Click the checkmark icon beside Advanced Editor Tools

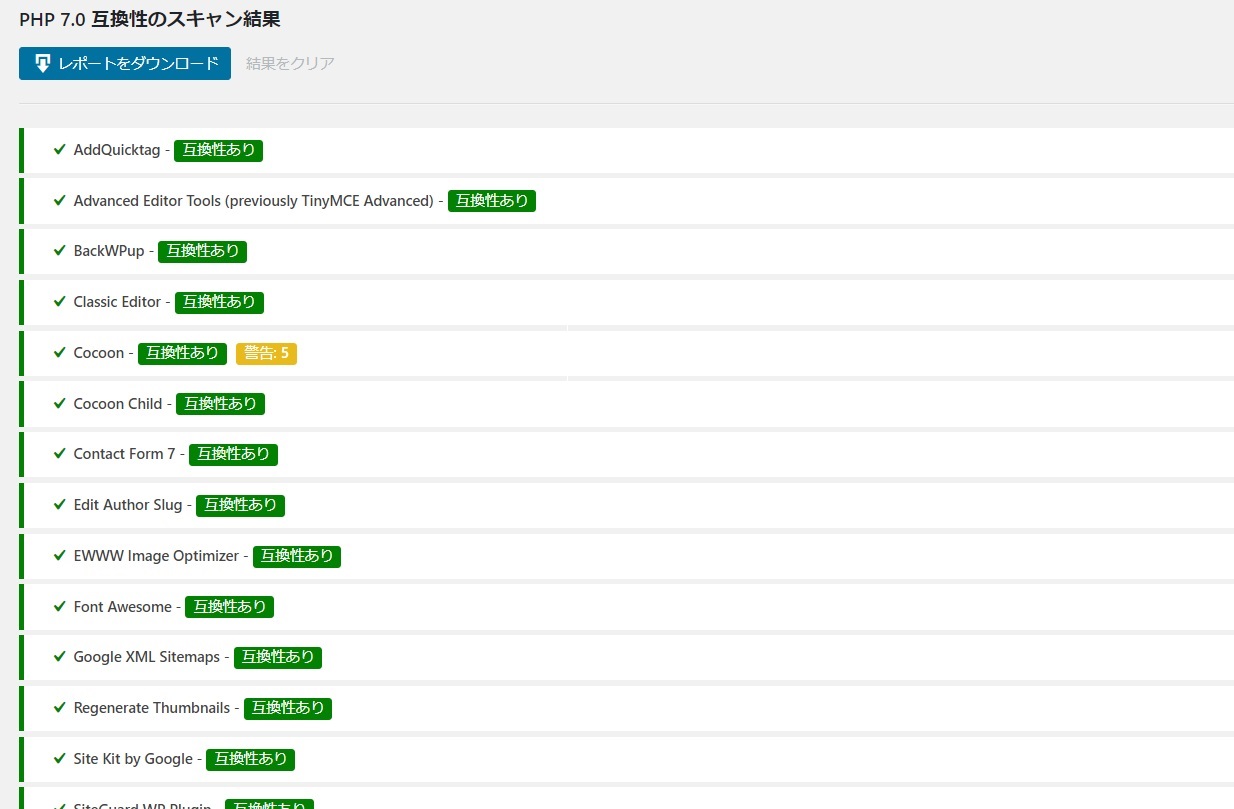coord(60,201)
